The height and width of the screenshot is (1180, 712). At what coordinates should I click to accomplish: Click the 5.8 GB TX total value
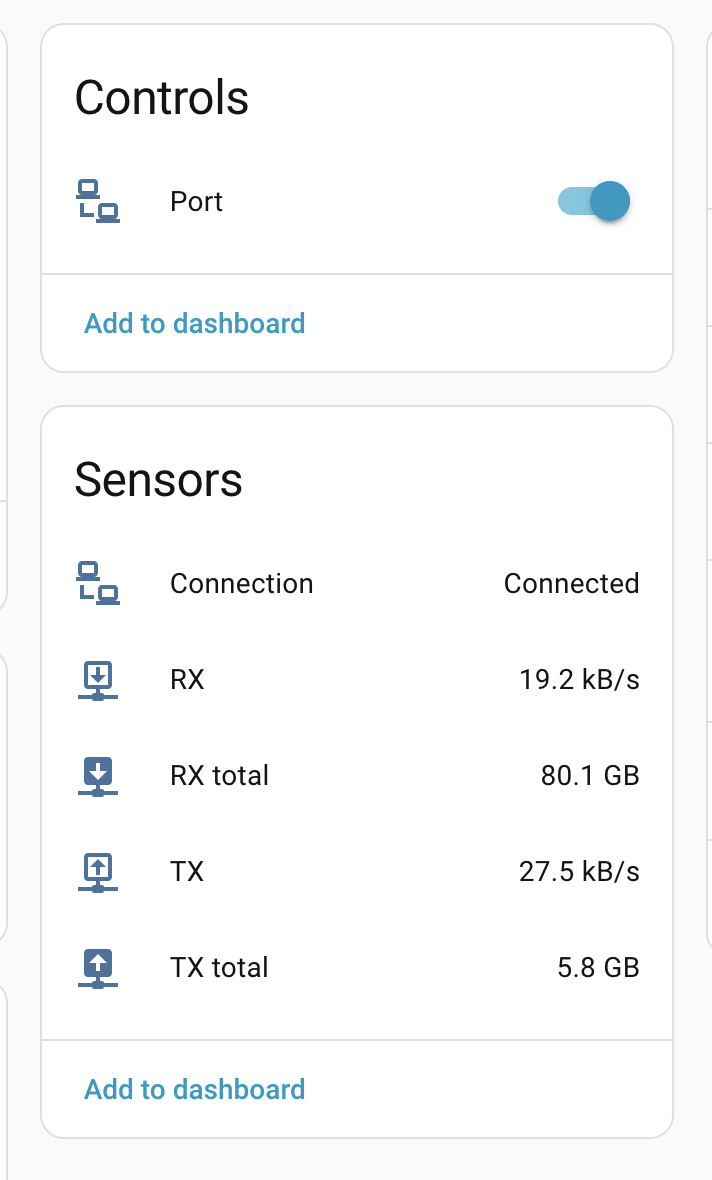pyautogui.click(x=598, y=968)
